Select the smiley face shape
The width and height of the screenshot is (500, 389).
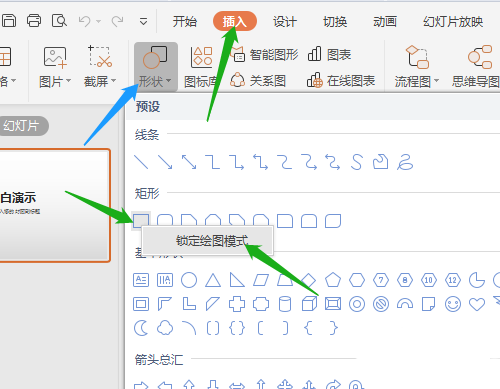453,304
